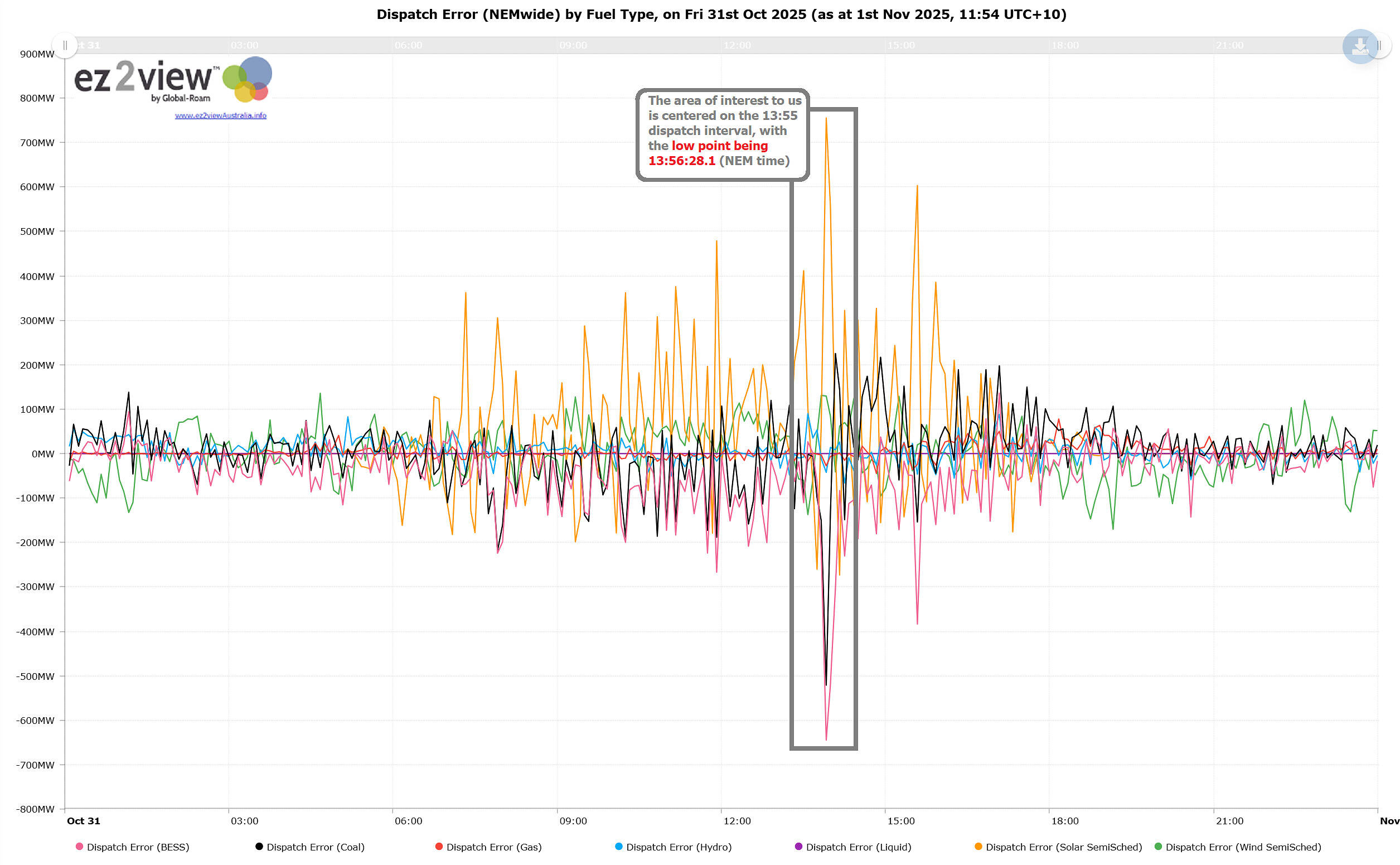
Task: Toggle Dispatch Error (Gas) legend label
Action: pyautogui.click(x=493, y=847)
